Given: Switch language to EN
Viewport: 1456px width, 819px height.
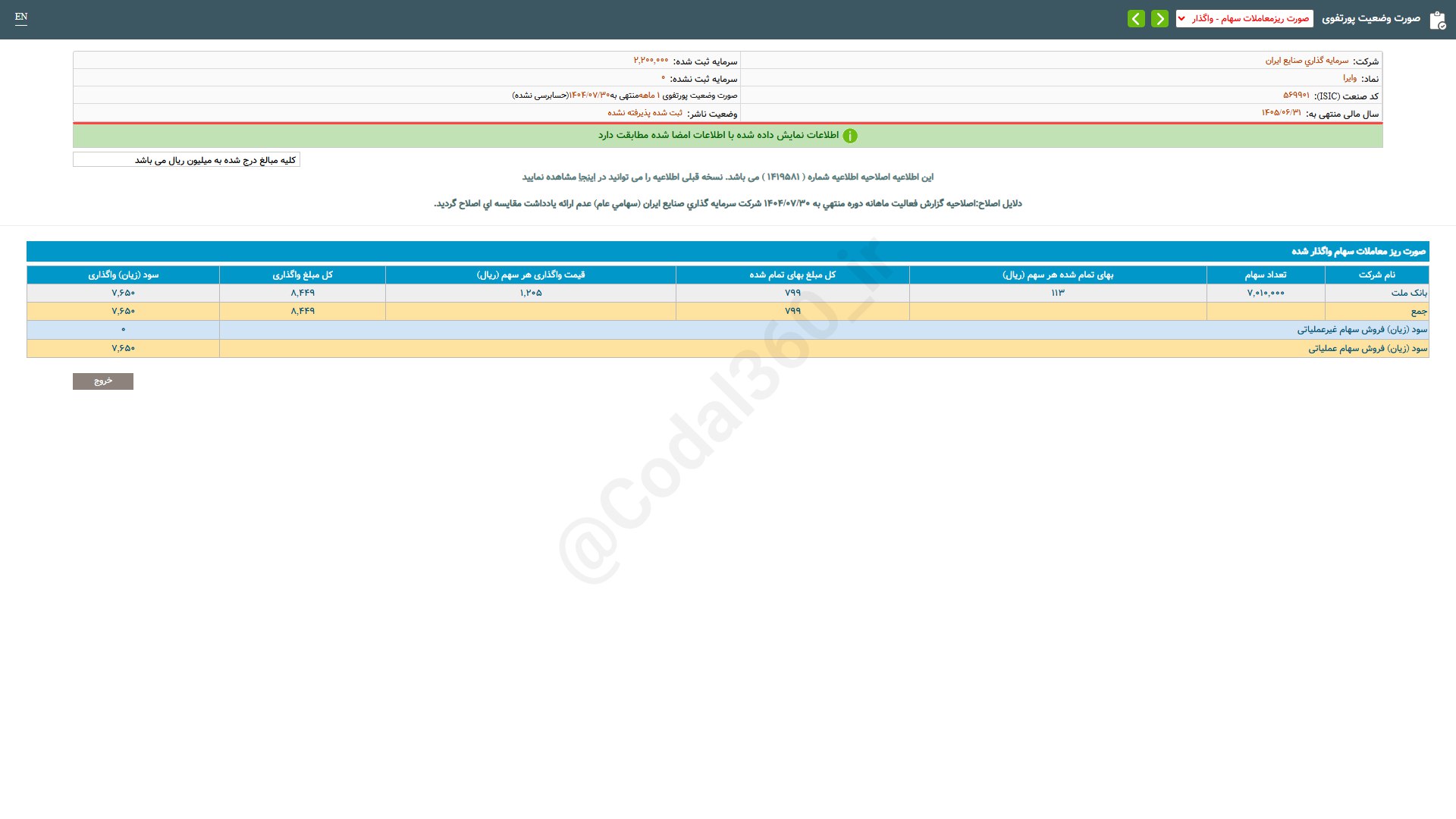Looking at the screenshot, I should click(x=21, y=17).
